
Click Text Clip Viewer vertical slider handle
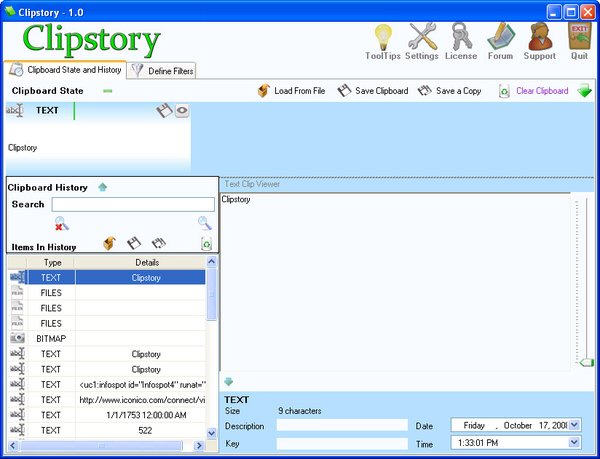click(x=586, y=362)
